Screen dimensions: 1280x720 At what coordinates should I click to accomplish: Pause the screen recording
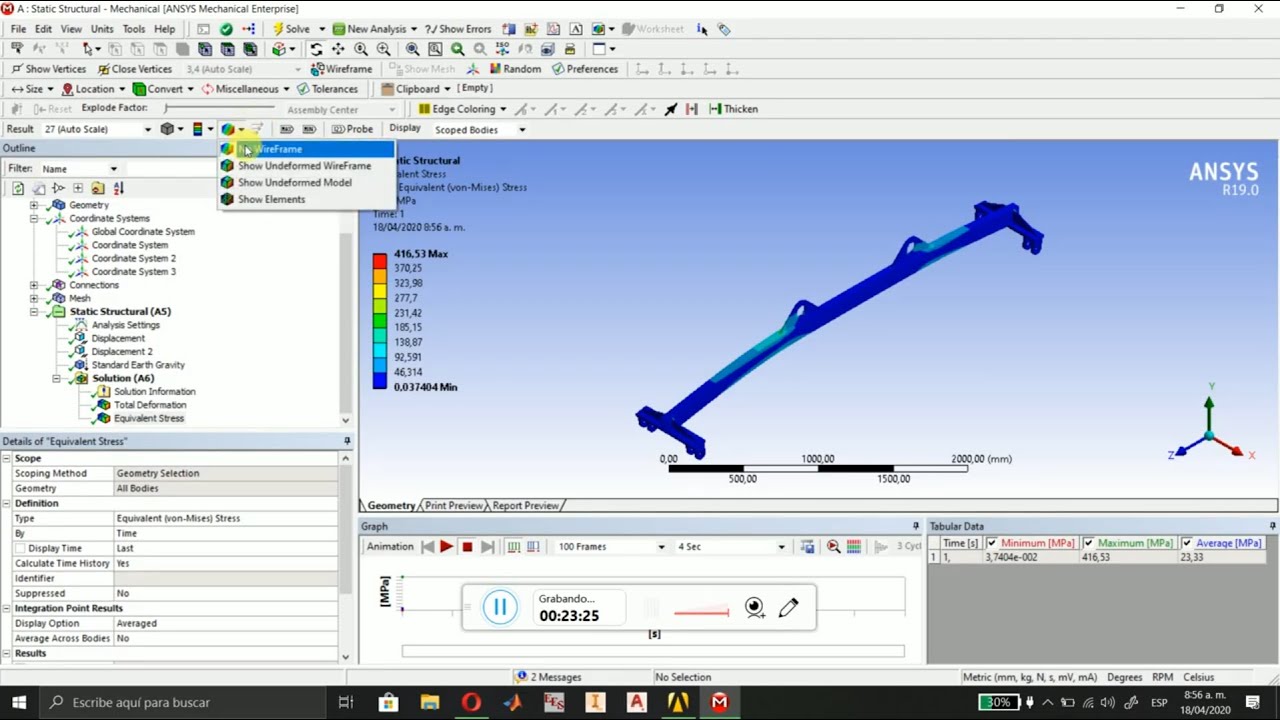[500, 606]
